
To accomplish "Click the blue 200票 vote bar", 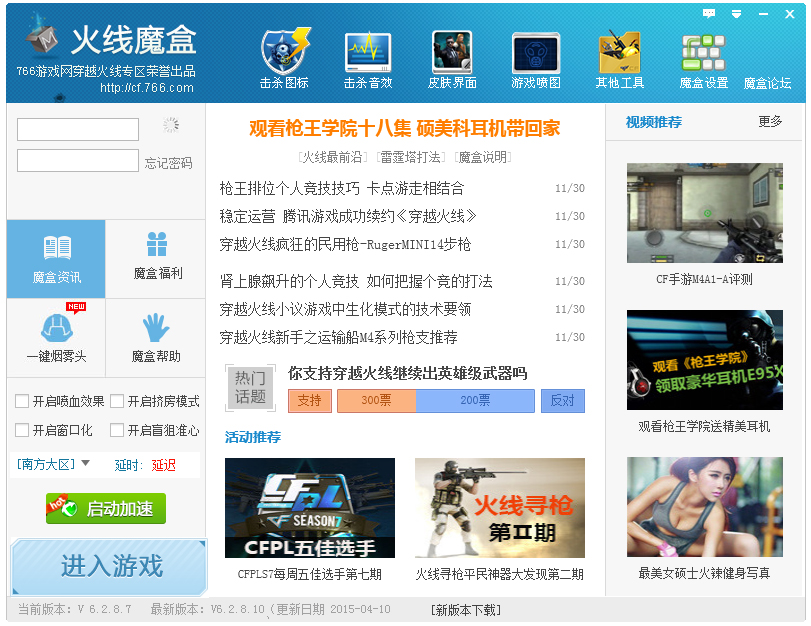I will point(475,400).
